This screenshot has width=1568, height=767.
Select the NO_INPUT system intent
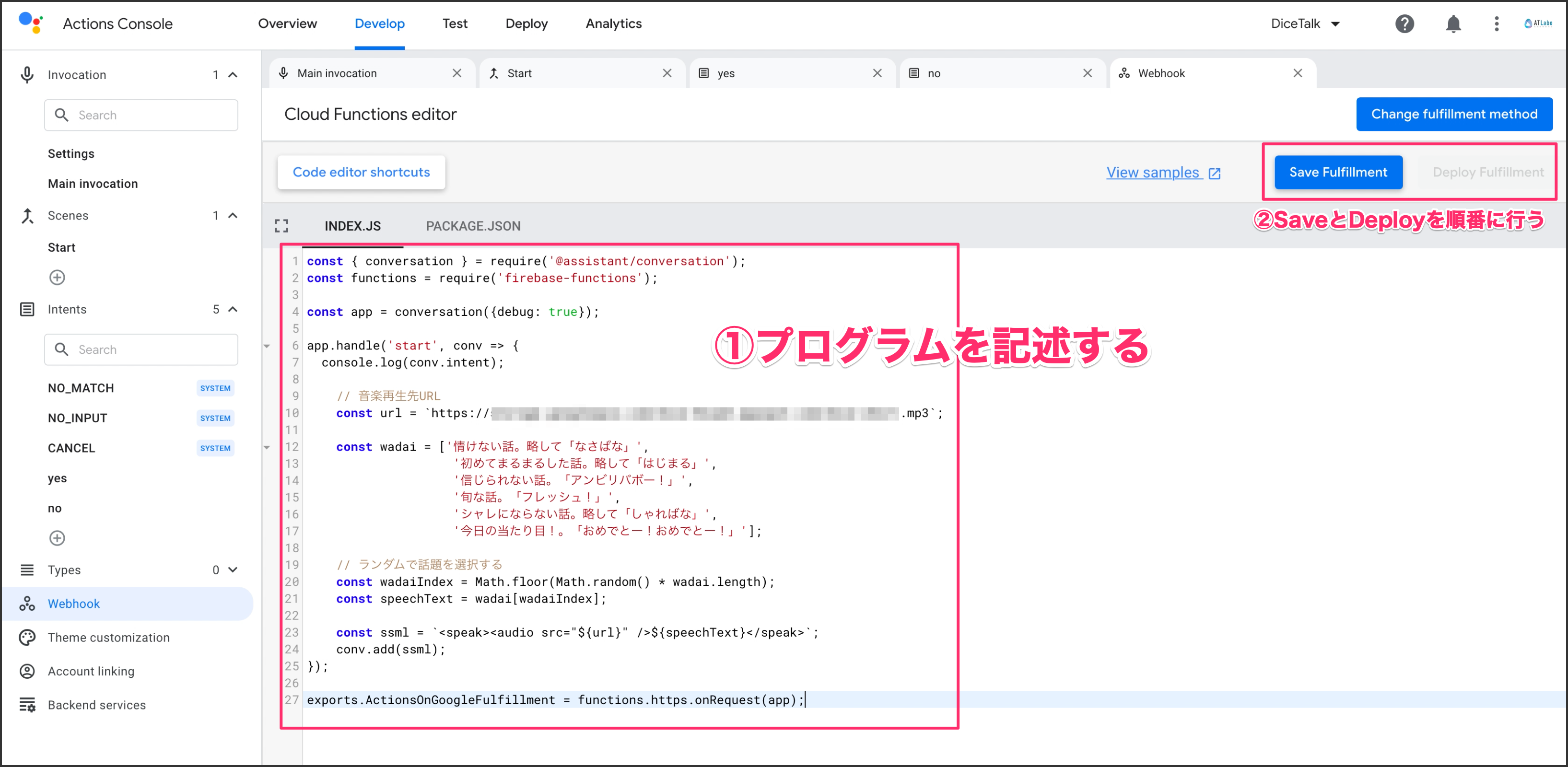(77, 418)
